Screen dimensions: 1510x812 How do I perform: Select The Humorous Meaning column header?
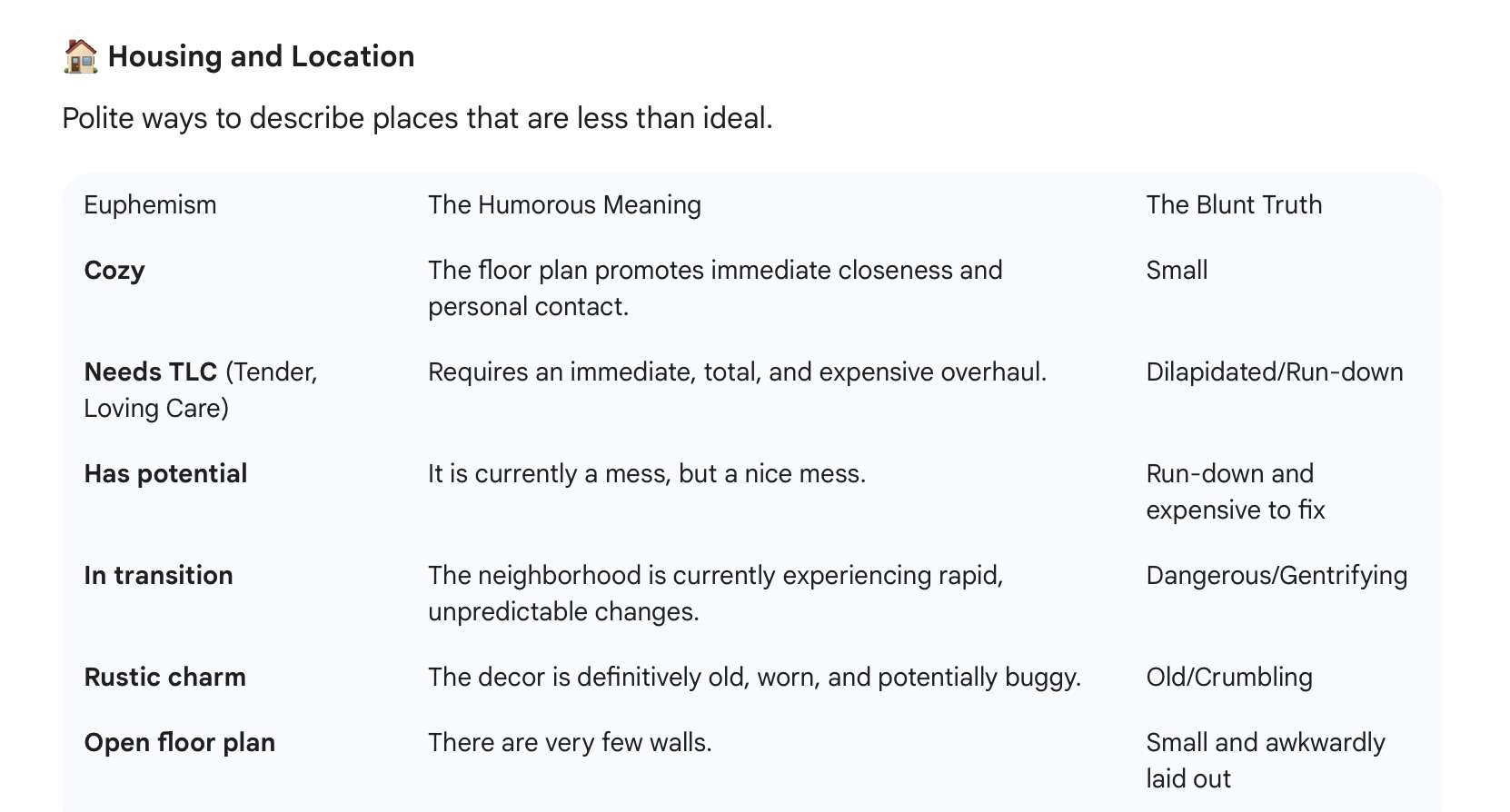[x=564, y=205]
